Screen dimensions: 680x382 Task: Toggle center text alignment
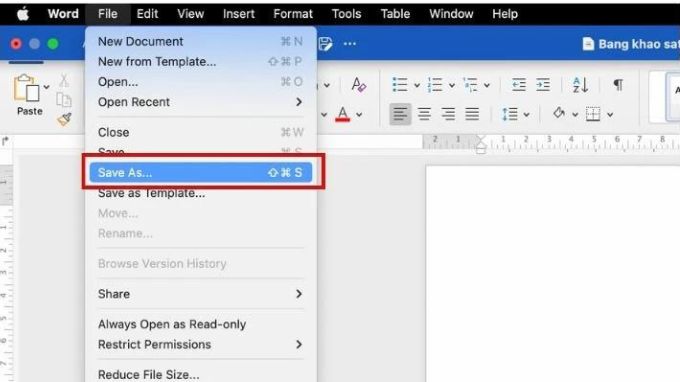click(x=424, y=114)
